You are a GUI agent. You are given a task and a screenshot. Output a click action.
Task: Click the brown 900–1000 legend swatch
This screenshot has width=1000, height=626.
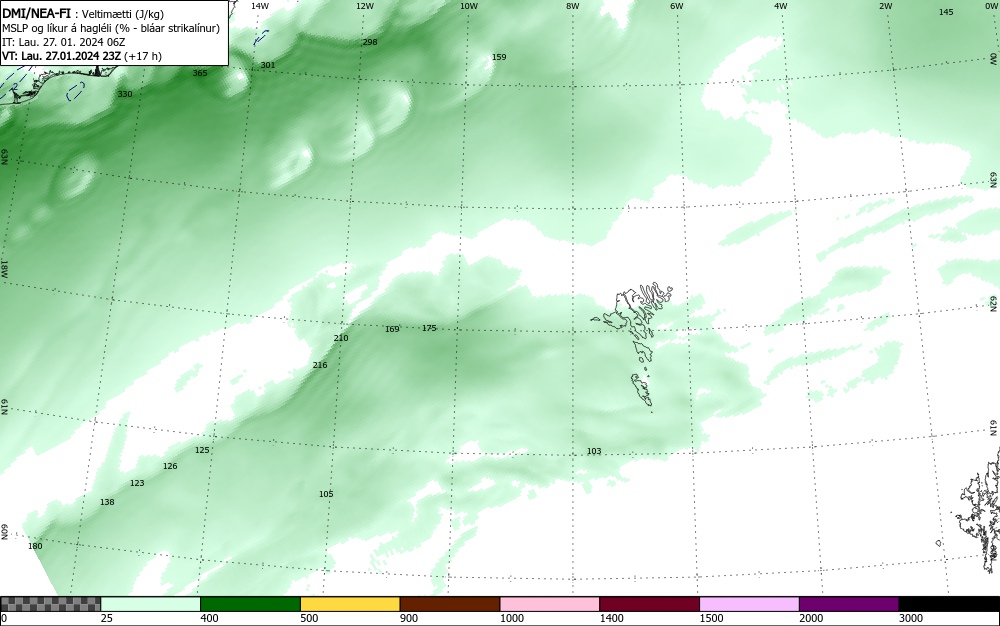tap(450, 604)
